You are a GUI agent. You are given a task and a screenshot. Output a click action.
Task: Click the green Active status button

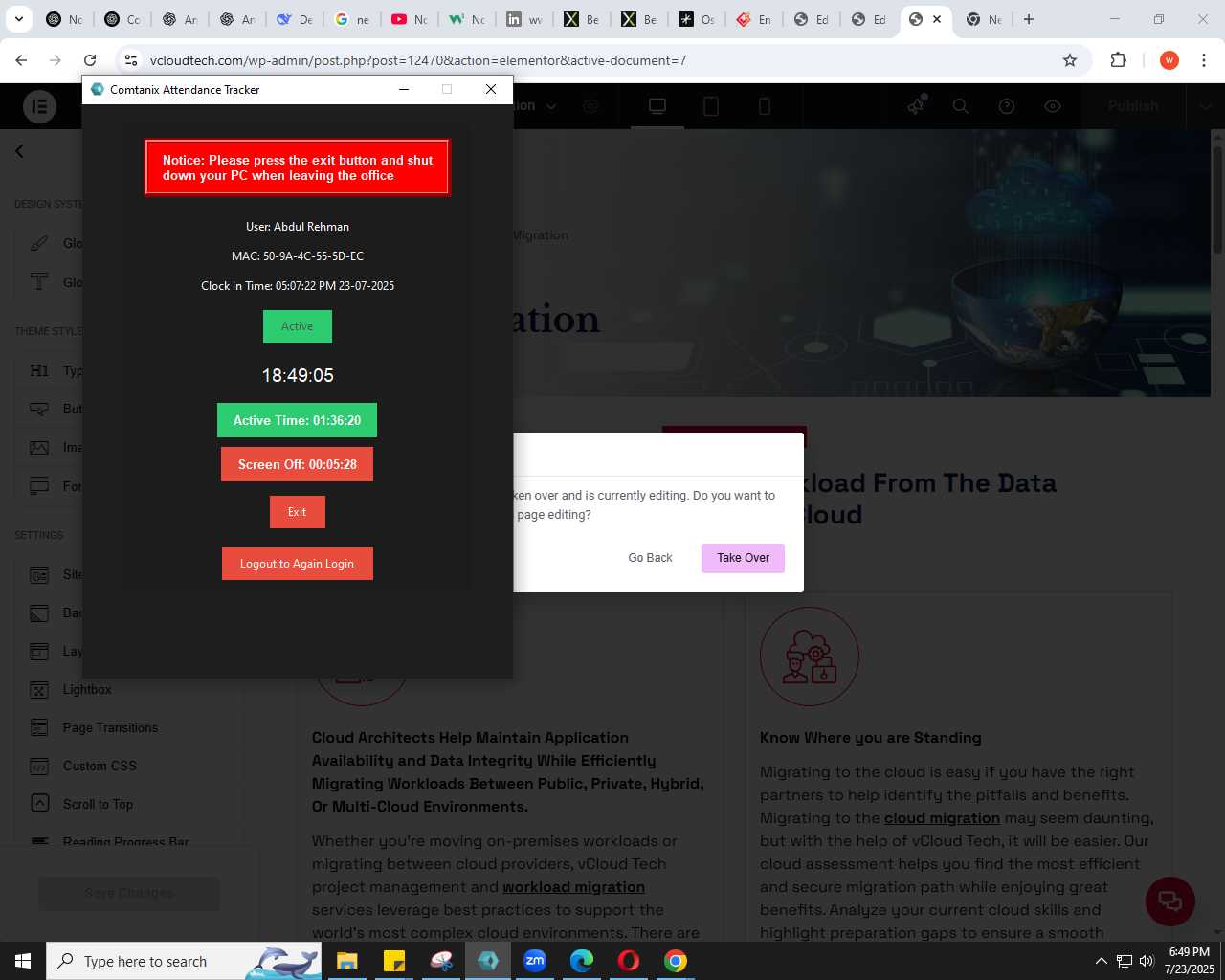[297, 326]
